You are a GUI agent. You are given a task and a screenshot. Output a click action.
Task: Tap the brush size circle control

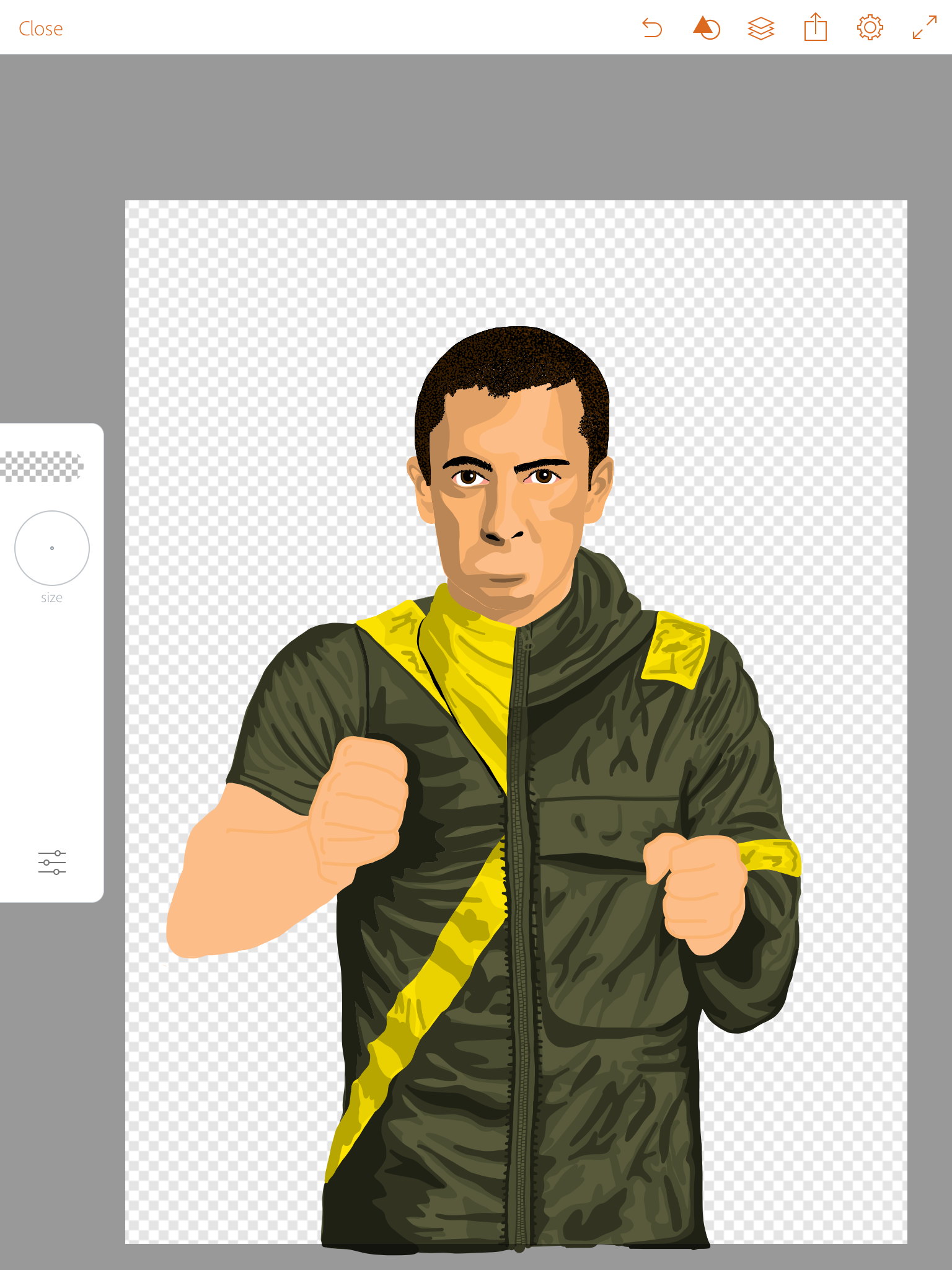click(52, 548)
